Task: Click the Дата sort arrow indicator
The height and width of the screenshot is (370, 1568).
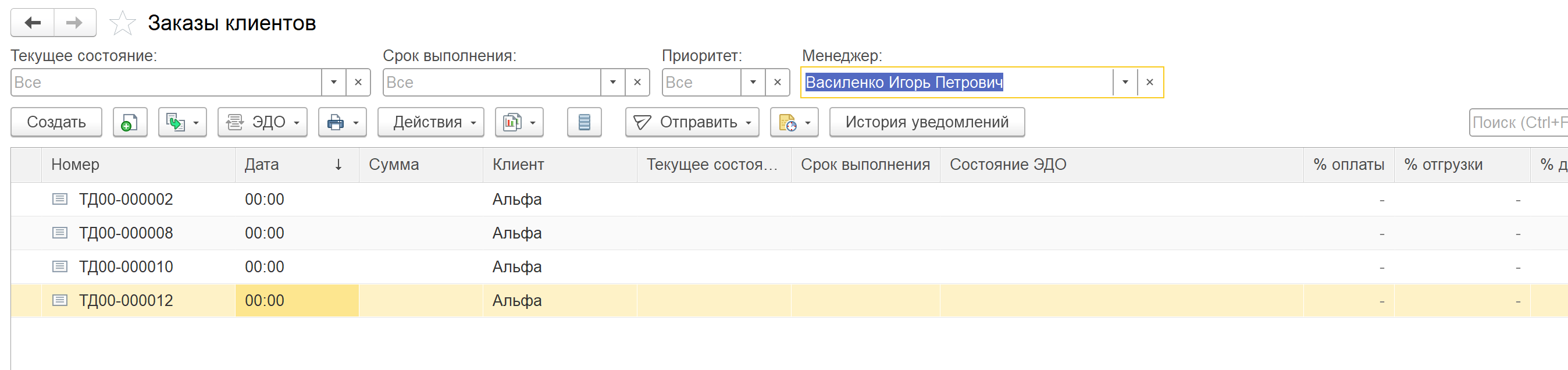Action: [338, 164]
